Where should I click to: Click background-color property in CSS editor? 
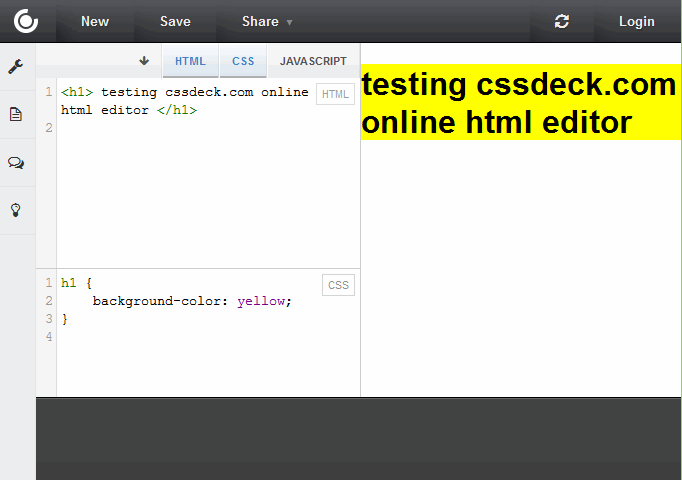coord(156,301)
